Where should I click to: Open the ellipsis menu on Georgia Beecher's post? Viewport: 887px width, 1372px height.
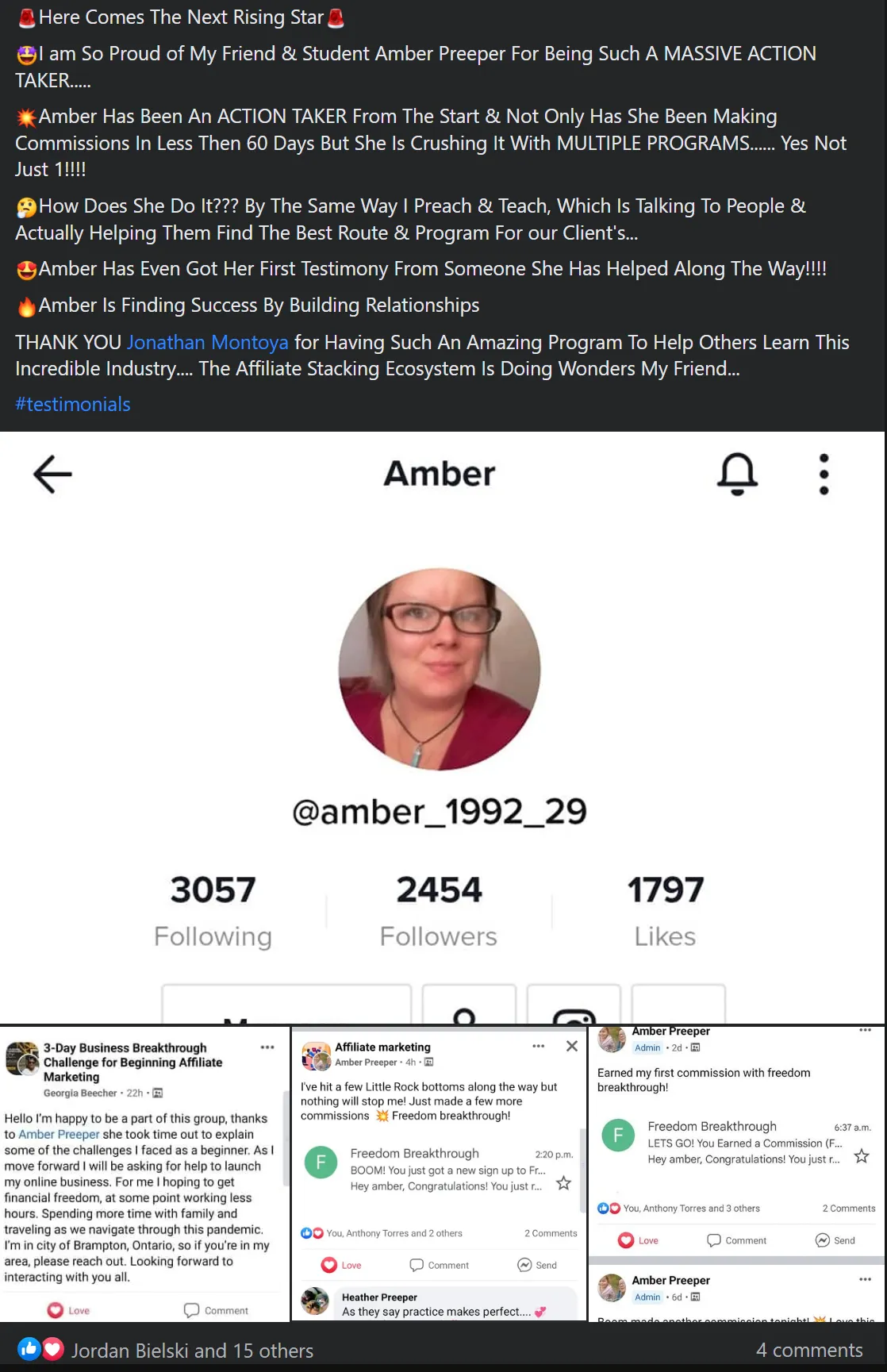pyautogui.click(x=267, y=1047)
